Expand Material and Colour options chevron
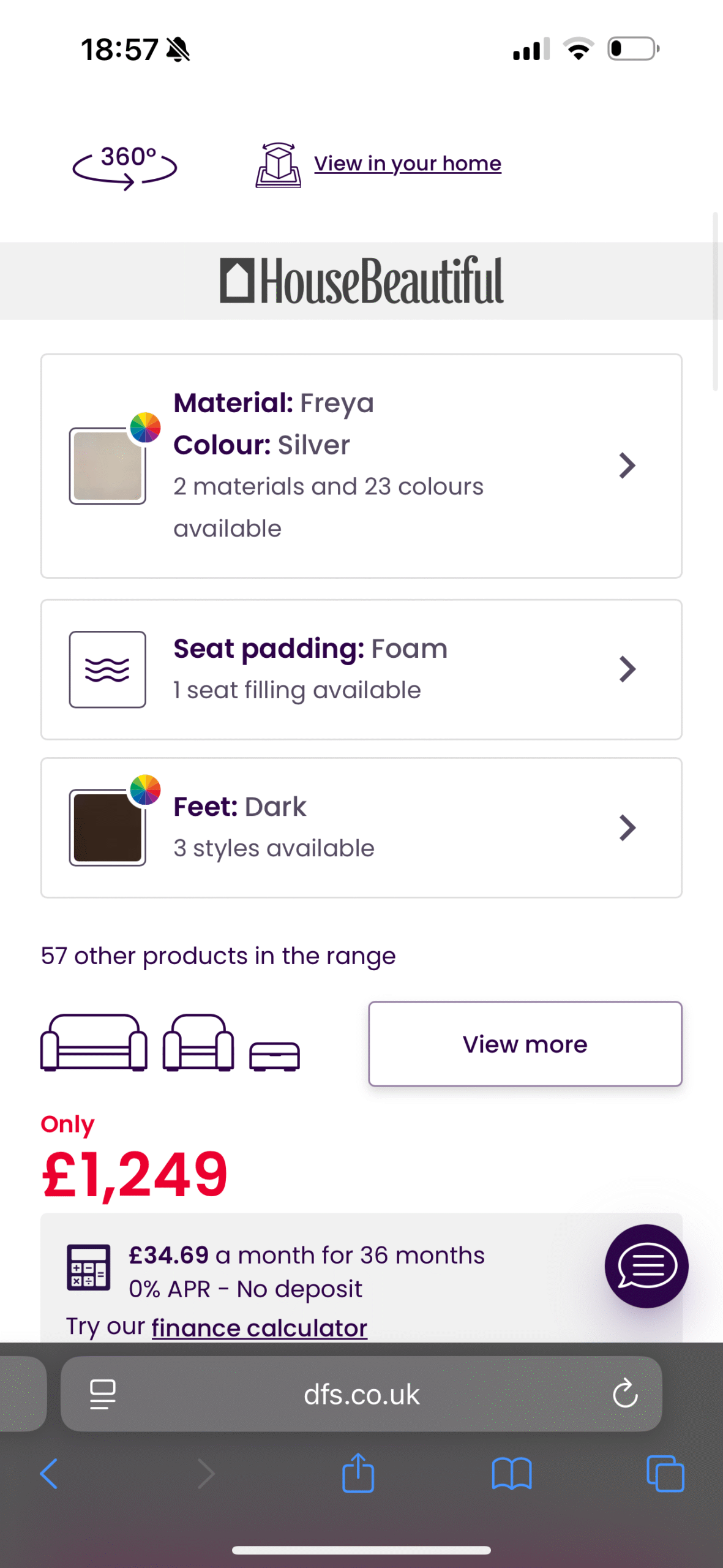The image size is (723, 1568). click(x=627, y=466)
